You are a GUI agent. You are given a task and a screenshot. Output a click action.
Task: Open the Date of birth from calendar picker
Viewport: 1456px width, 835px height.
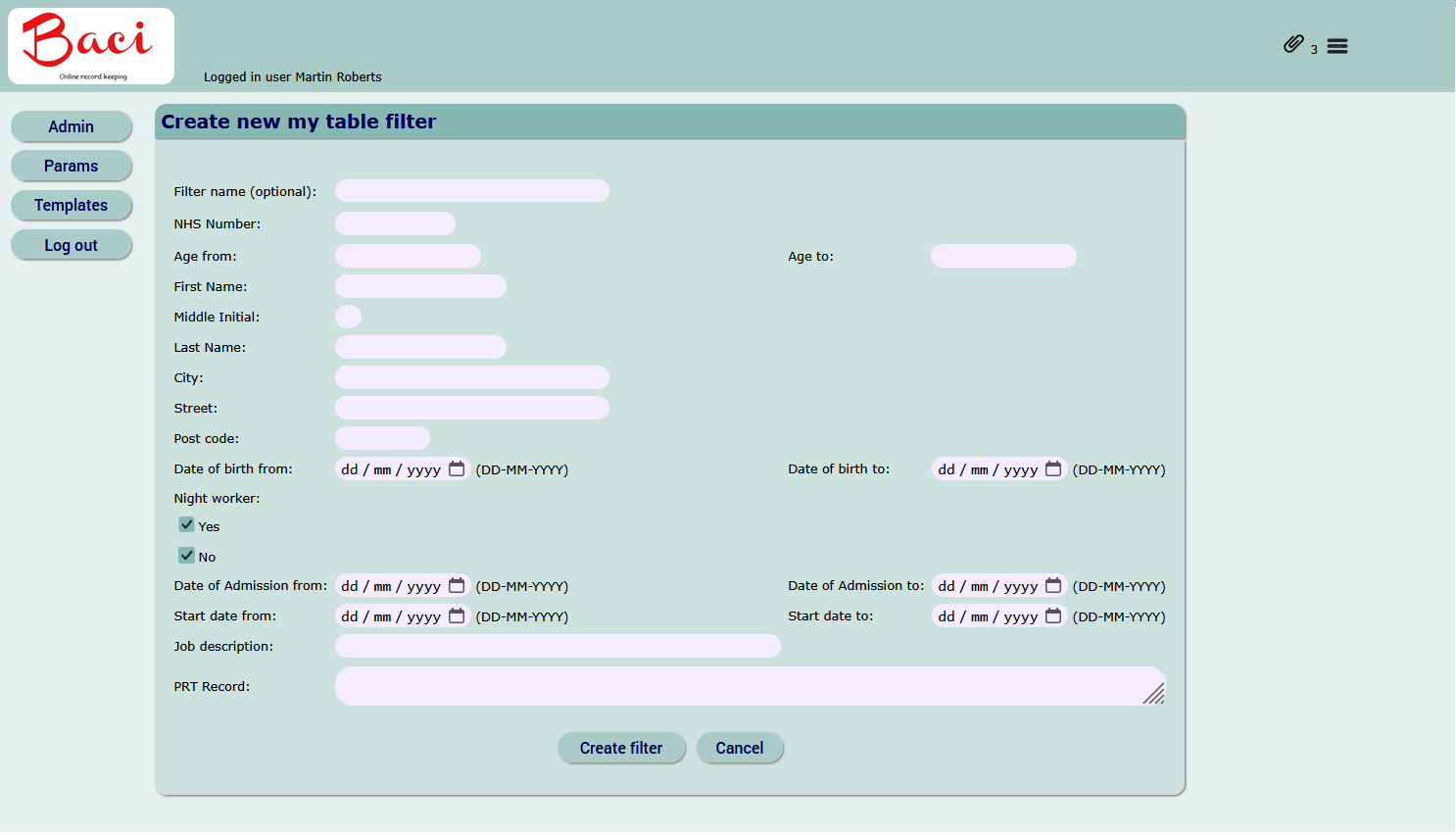[x=457, y=468]
